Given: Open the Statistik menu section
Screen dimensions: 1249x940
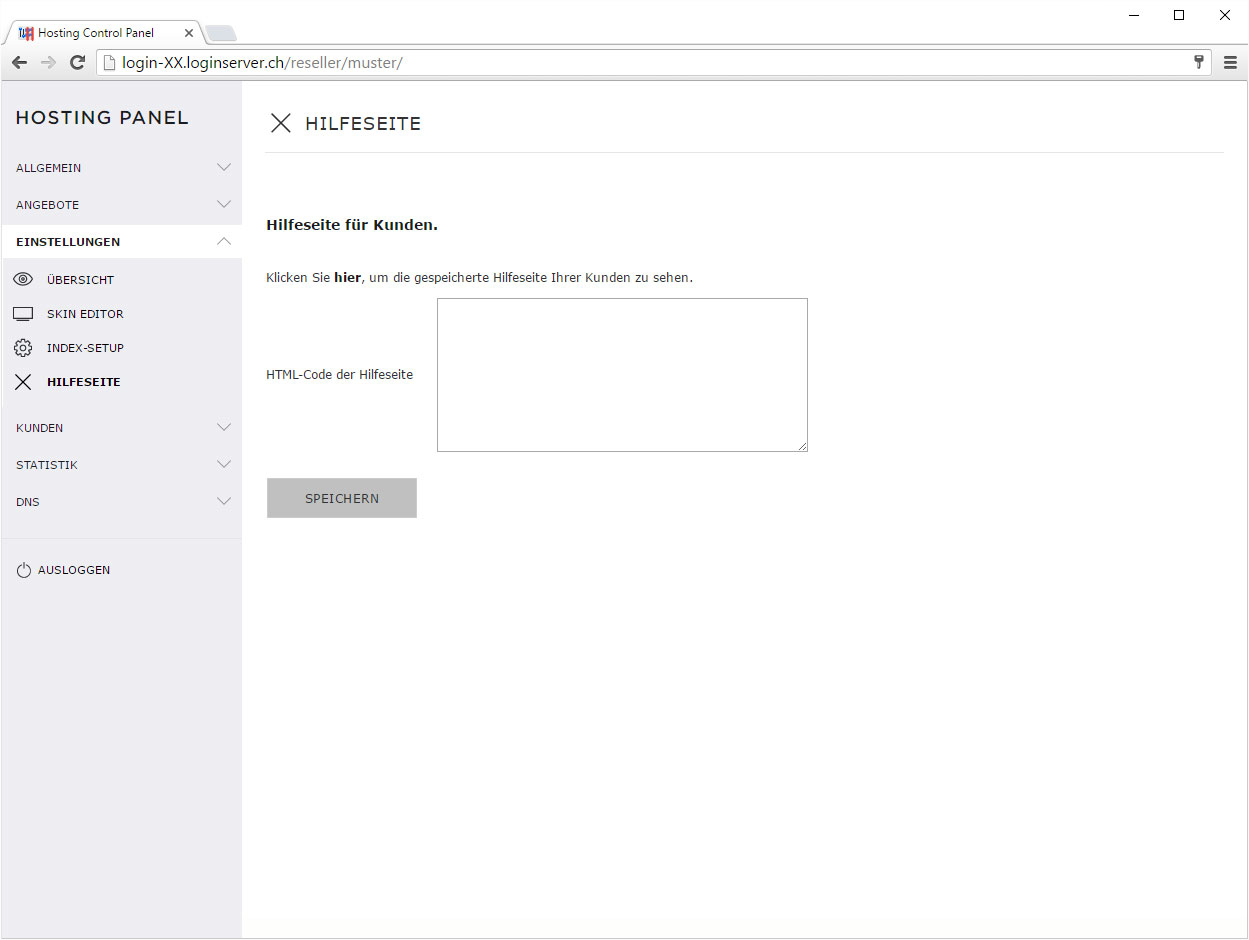Looking at the screenshot, I should 47,465.
